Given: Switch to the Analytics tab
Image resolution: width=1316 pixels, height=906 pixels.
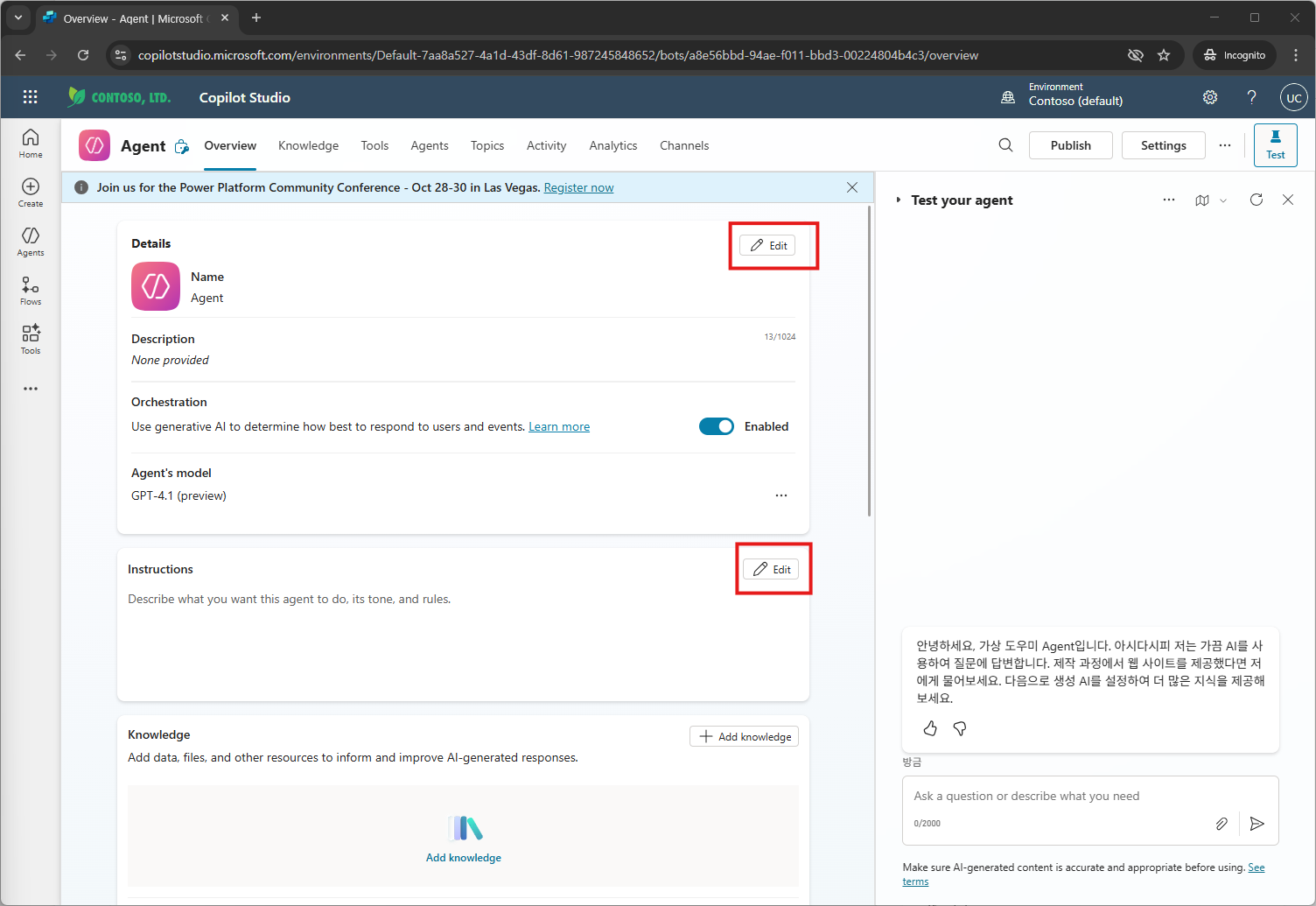Looking at the screenshot, I should (x=613, y=145).
